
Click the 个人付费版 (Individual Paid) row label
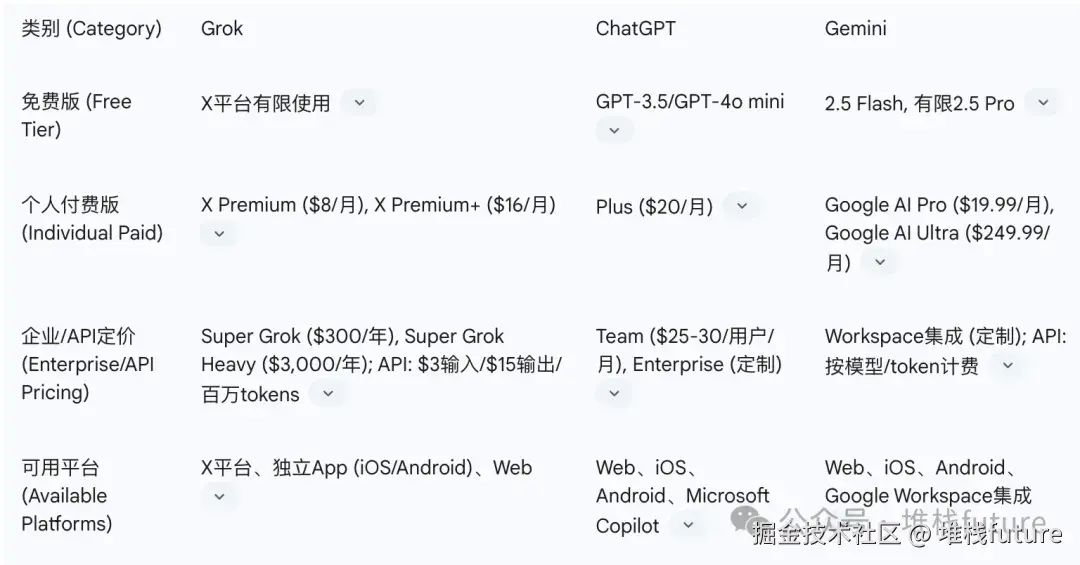point(91,219)
